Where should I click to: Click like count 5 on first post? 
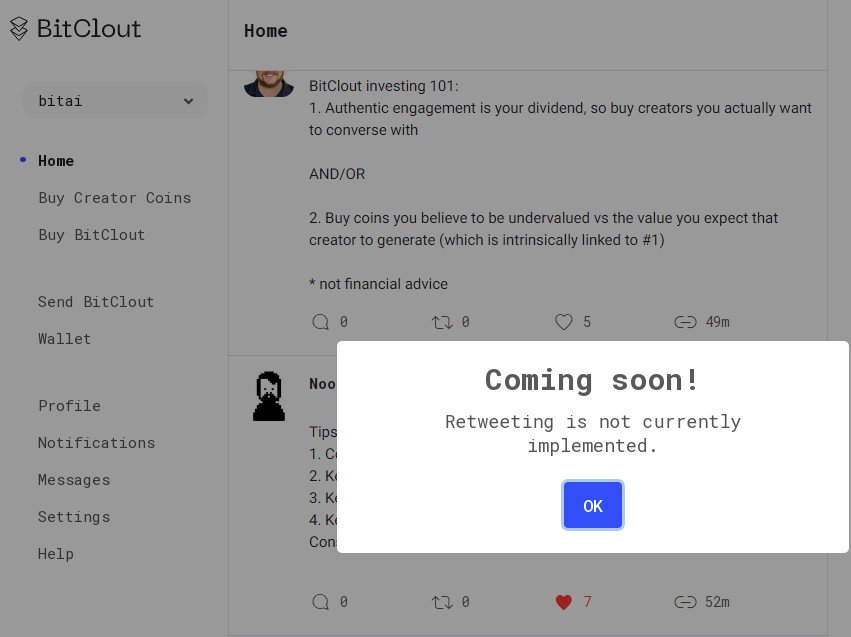click(x=587, y=322)
